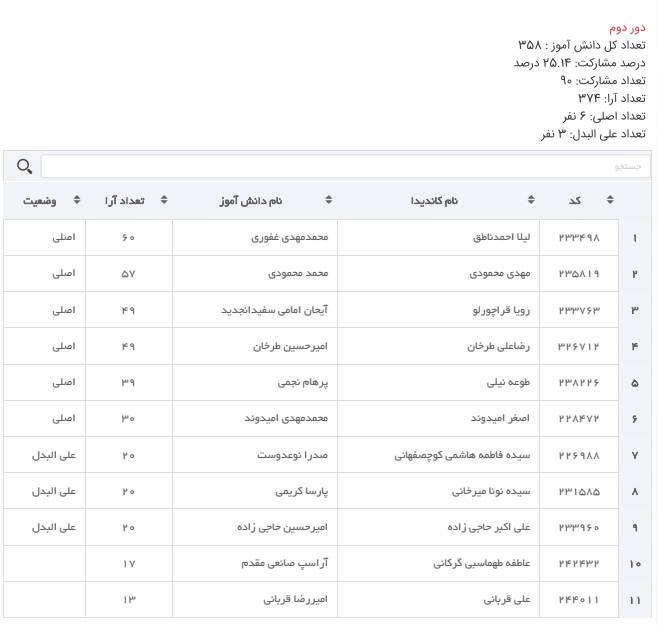Click the وضعیت column header text

[x=40, y=201]
